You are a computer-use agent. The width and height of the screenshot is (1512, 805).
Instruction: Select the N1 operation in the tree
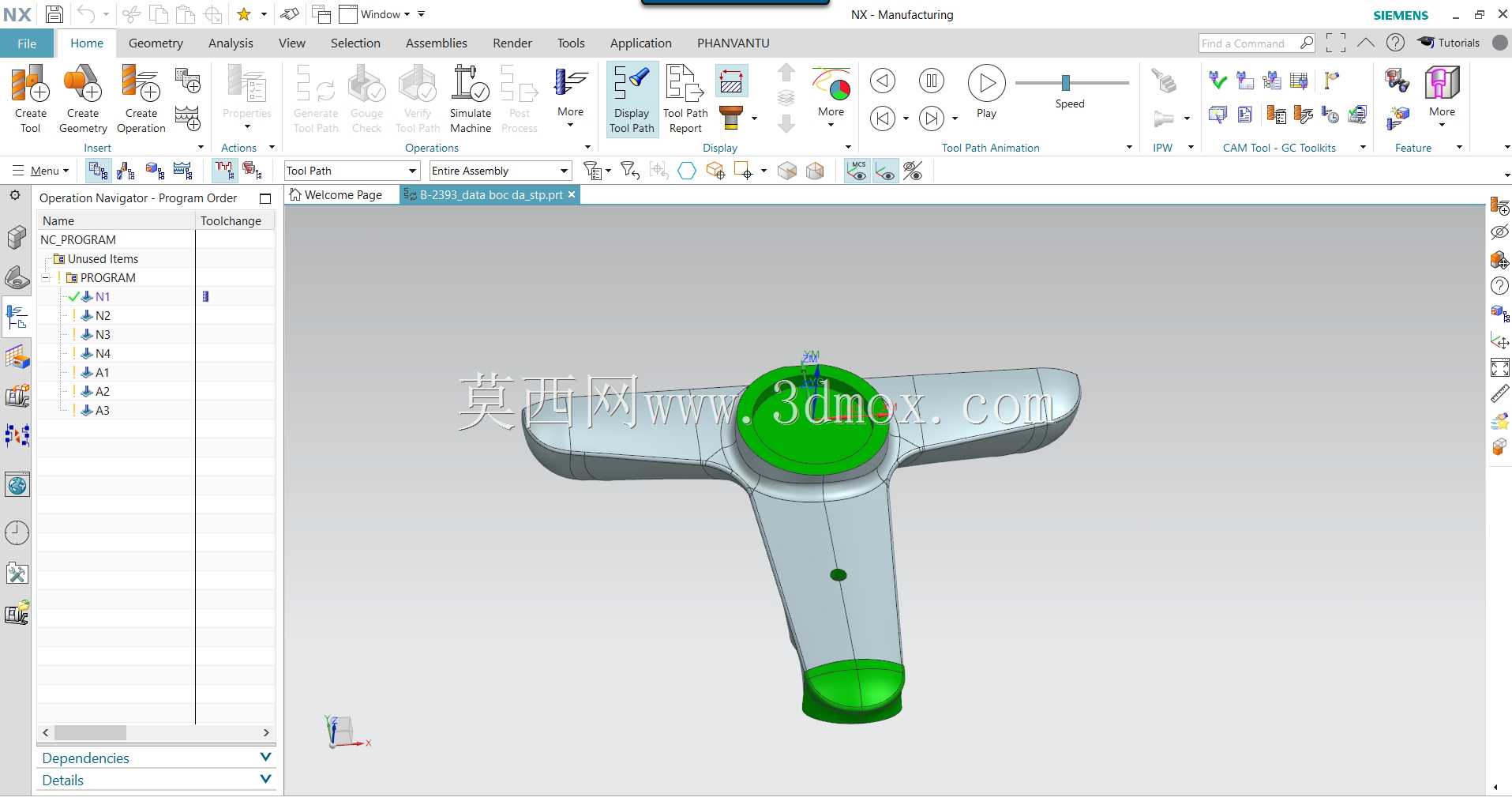tap(103, 297)
